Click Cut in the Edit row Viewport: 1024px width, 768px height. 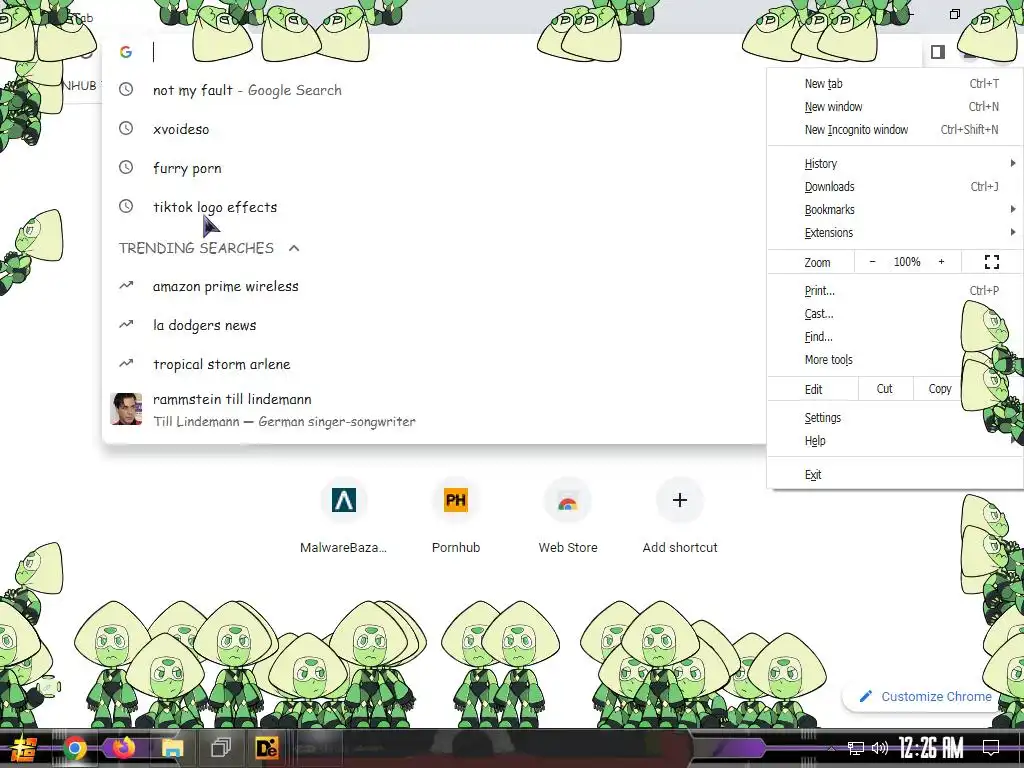(x=884, y=389)
